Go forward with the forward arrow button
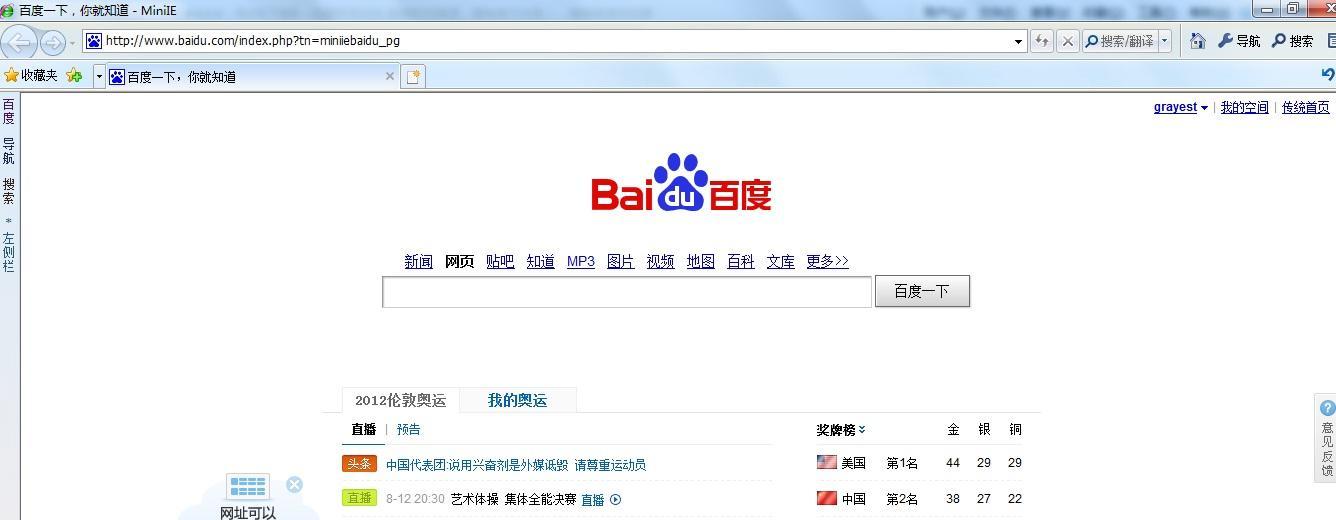The image size is (1336, 520). pos(53,42)
